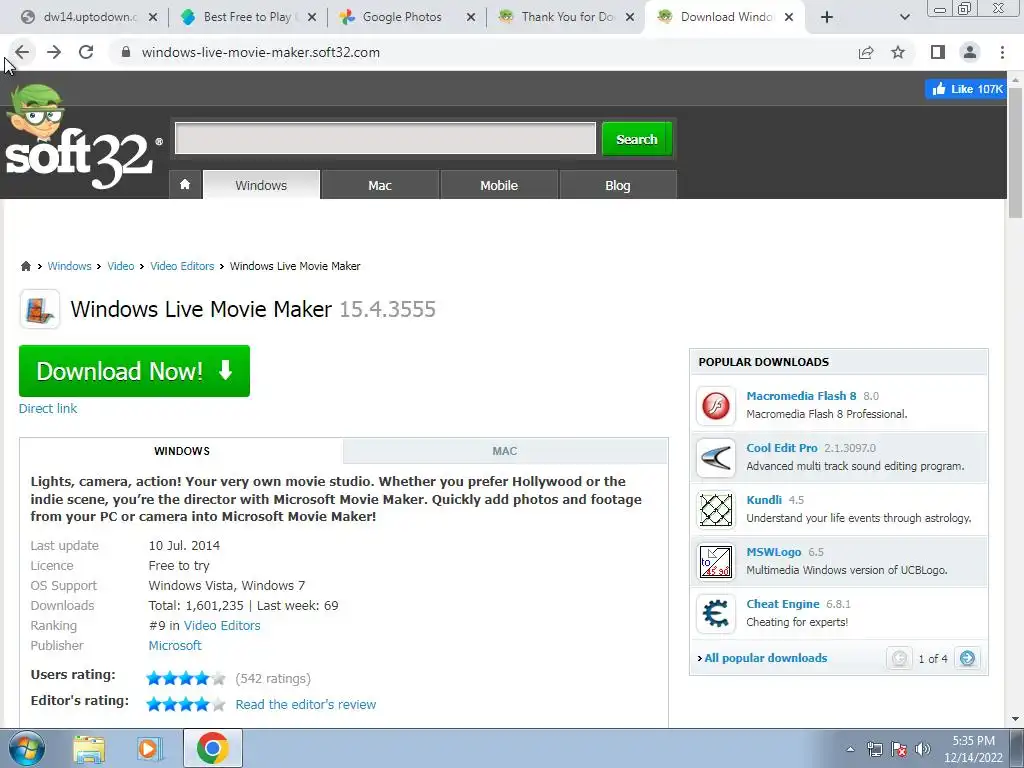Read the editor's review link
The height and width of the screenshot is (768, 1024).
[x=306, y=704]
